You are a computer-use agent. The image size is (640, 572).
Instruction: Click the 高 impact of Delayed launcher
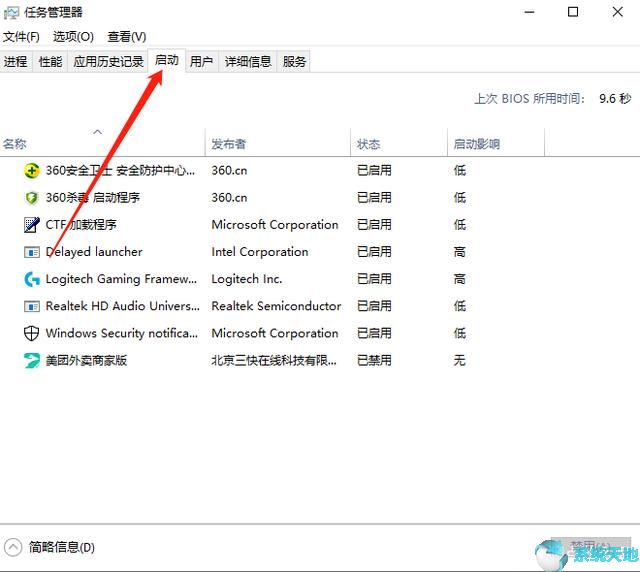[460, 252]
